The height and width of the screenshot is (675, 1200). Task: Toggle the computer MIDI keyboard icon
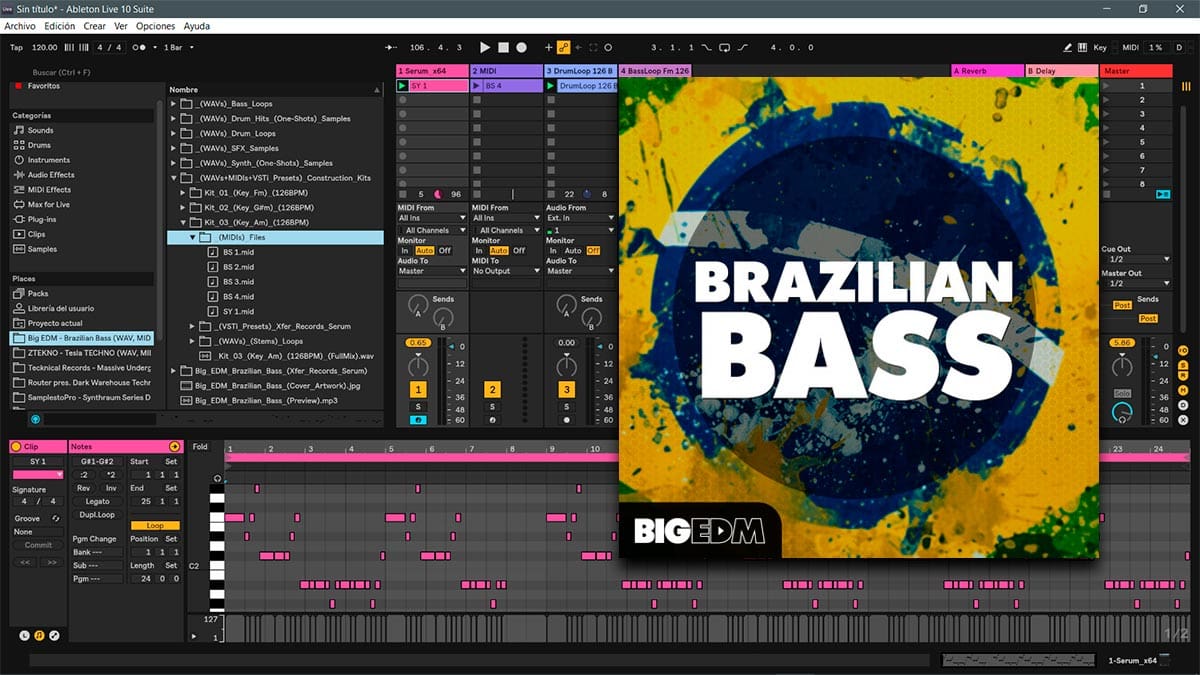pyautogui.click(x=1082, y=47)
